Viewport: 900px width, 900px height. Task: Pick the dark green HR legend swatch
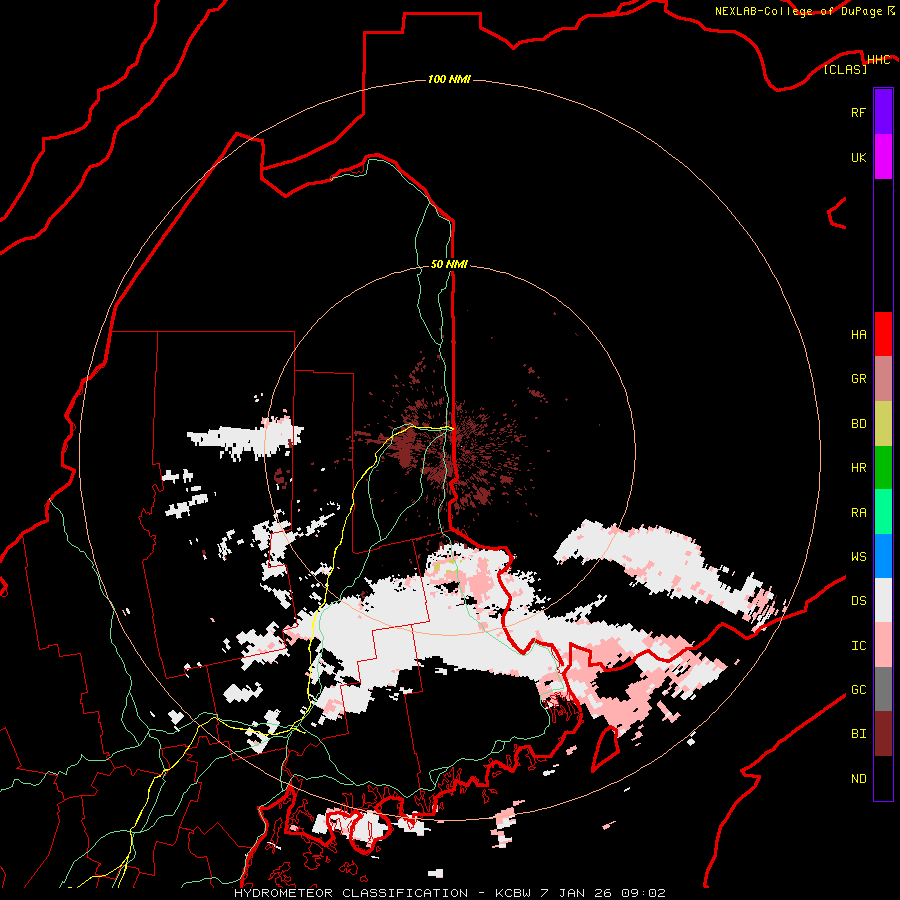coord(883,468)
